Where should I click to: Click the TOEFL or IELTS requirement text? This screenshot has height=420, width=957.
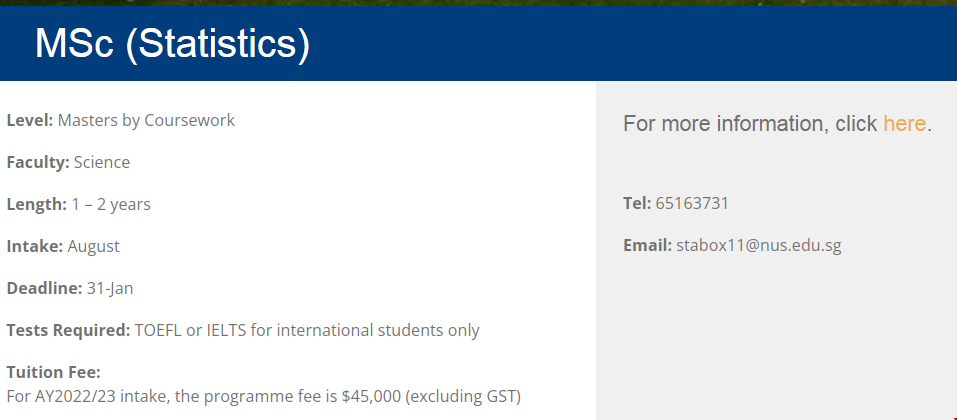click(307, 330)
